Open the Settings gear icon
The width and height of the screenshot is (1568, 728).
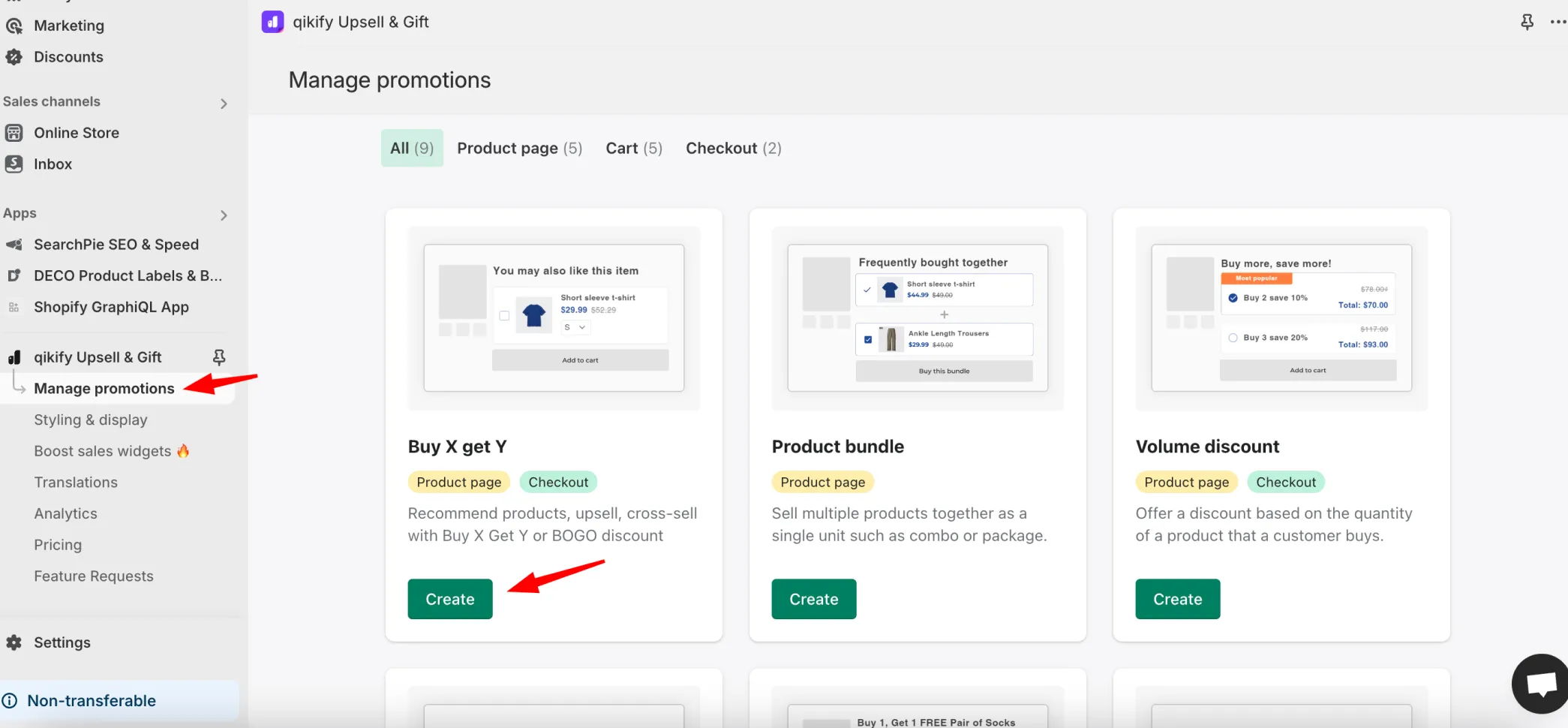tap(14, 642)
